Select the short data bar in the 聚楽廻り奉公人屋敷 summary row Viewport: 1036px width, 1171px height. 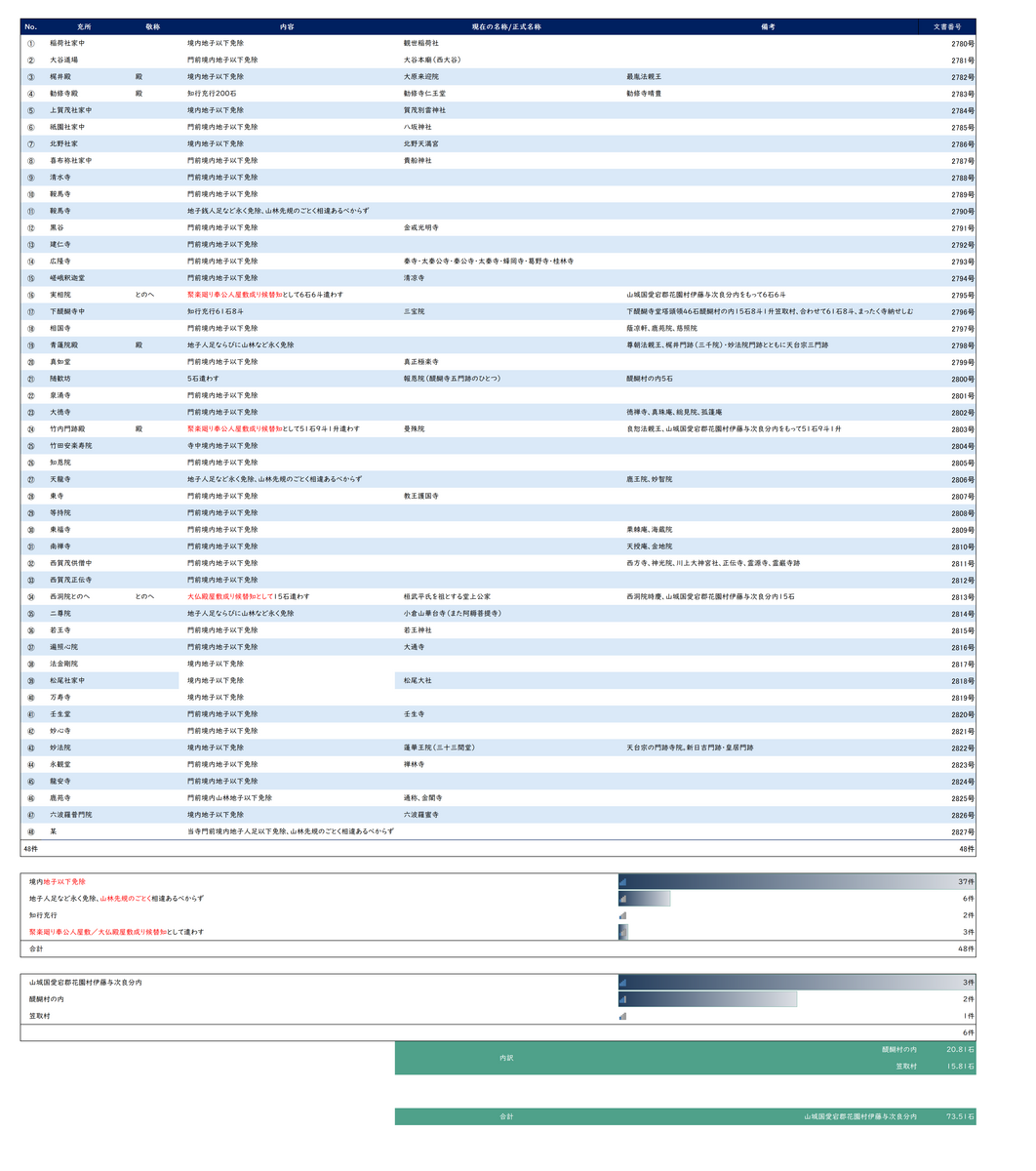pos(623,932)
